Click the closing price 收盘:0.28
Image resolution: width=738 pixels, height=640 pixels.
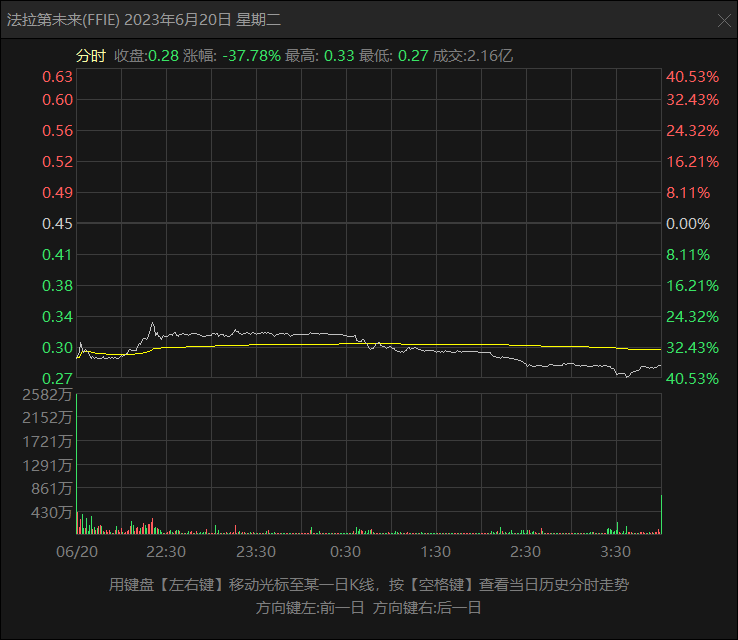(146, 56)
